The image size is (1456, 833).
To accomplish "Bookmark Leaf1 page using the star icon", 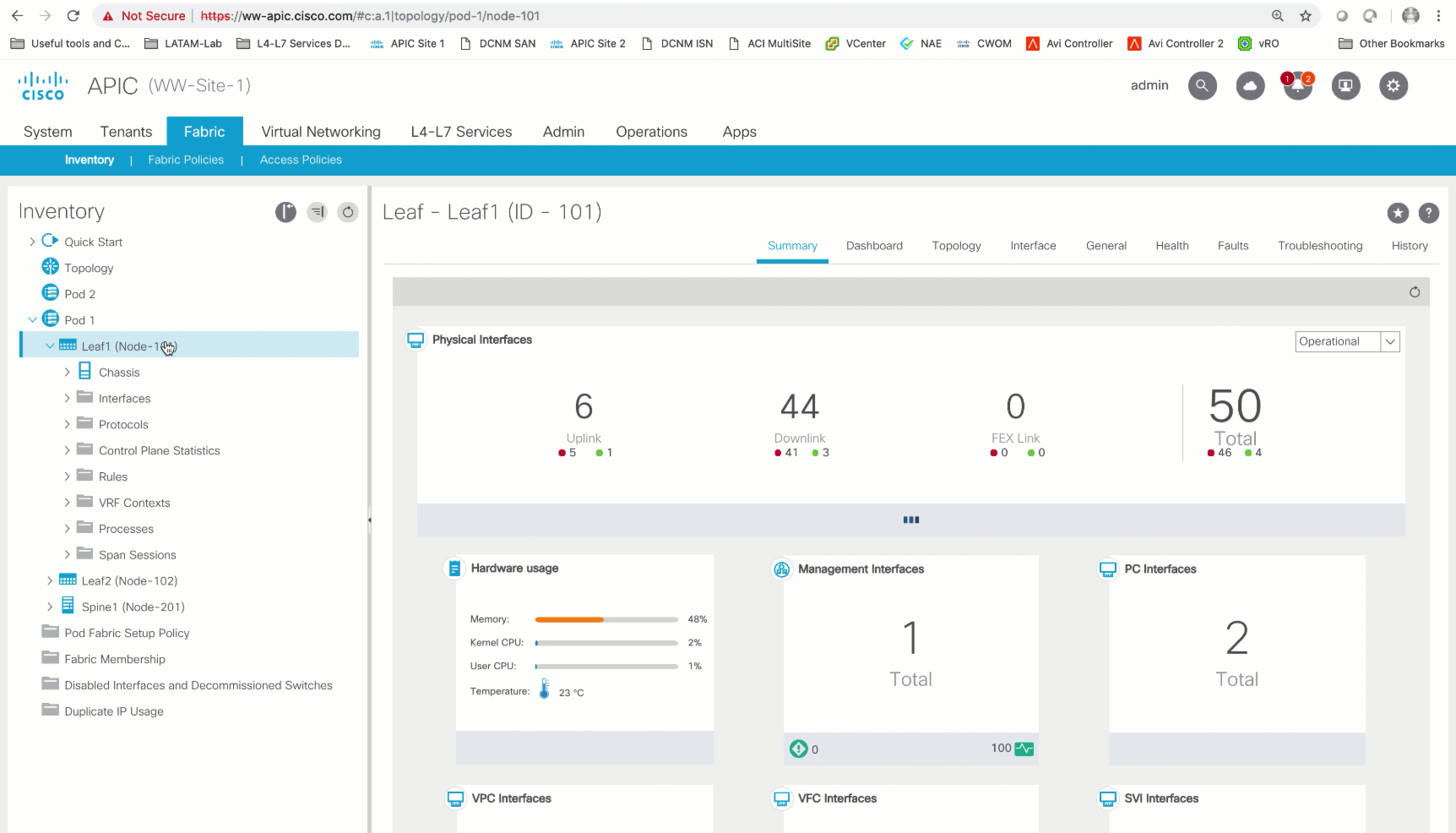I will 1399,214.
